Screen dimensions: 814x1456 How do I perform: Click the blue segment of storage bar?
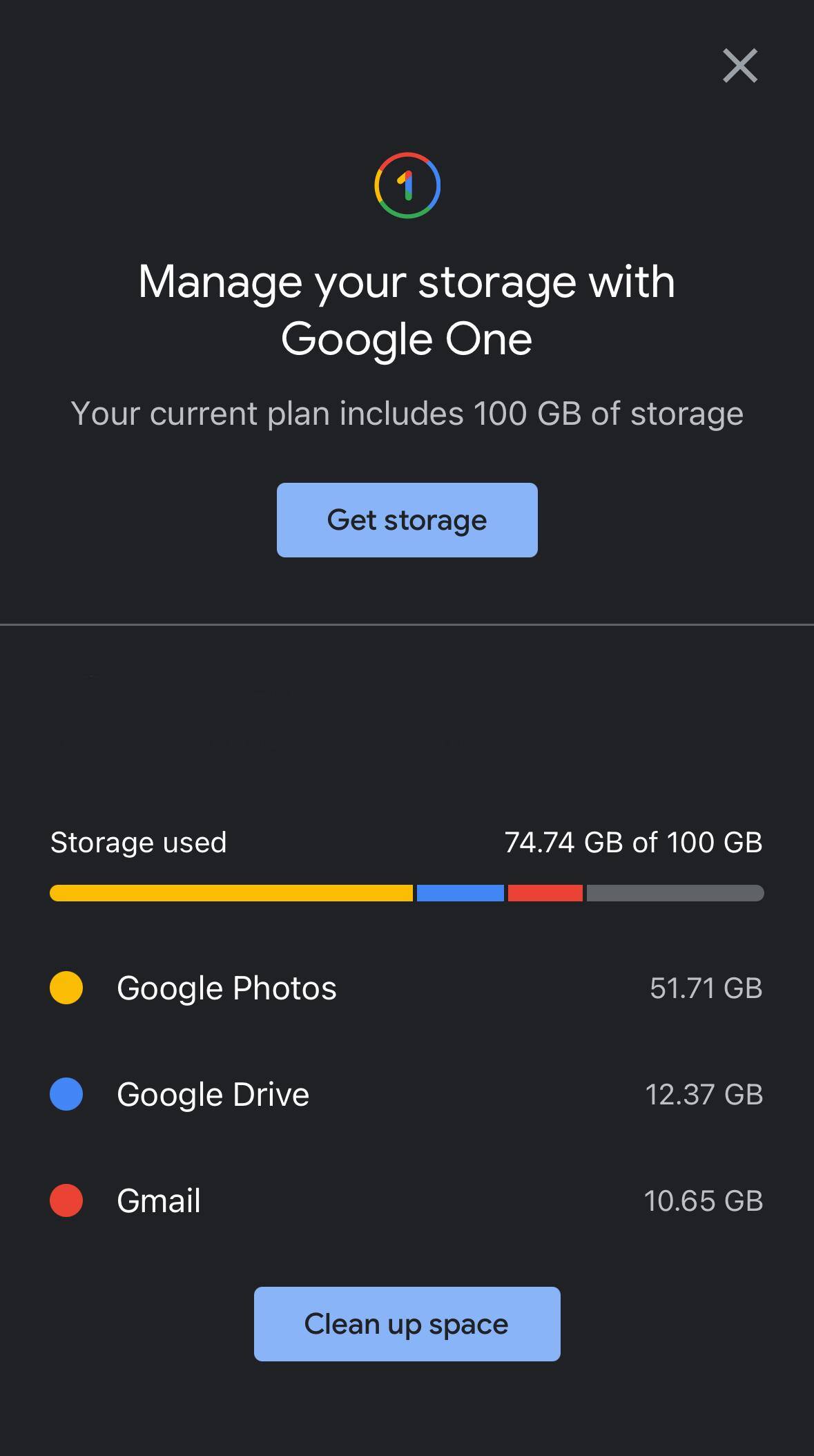(461, 893)
